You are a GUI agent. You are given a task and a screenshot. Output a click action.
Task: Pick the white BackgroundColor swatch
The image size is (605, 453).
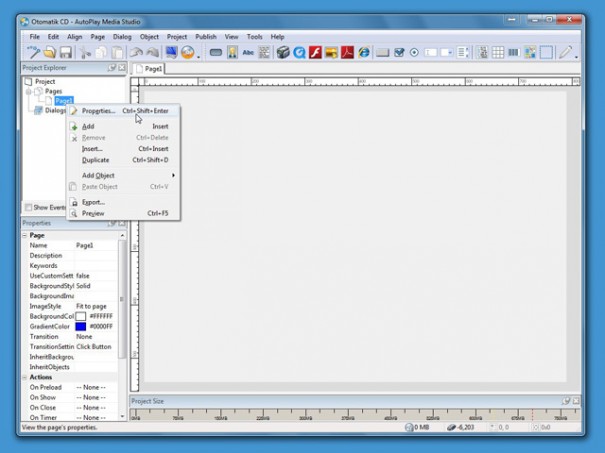point(80,316)
